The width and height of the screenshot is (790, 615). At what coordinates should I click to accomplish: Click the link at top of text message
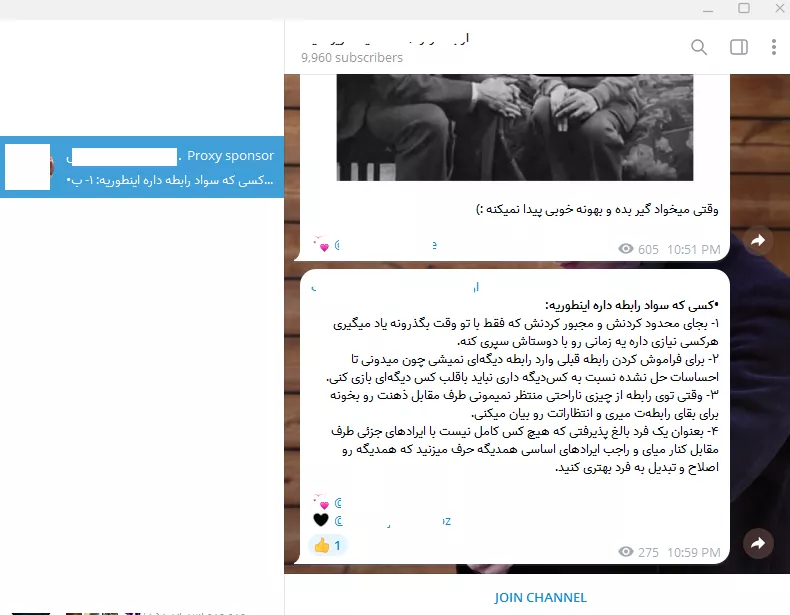click(395, 287)
